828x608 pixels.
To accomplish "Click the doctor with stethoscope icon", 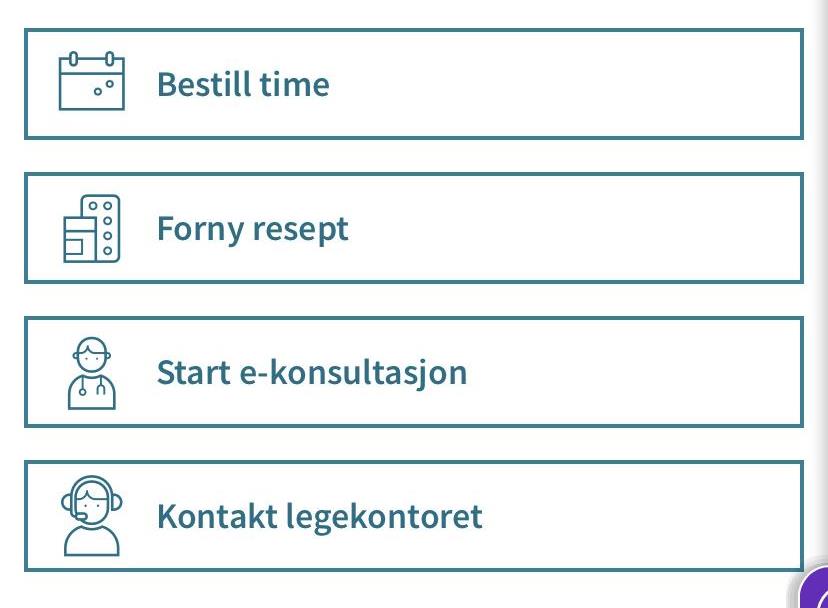I will (x=92, y=373).
